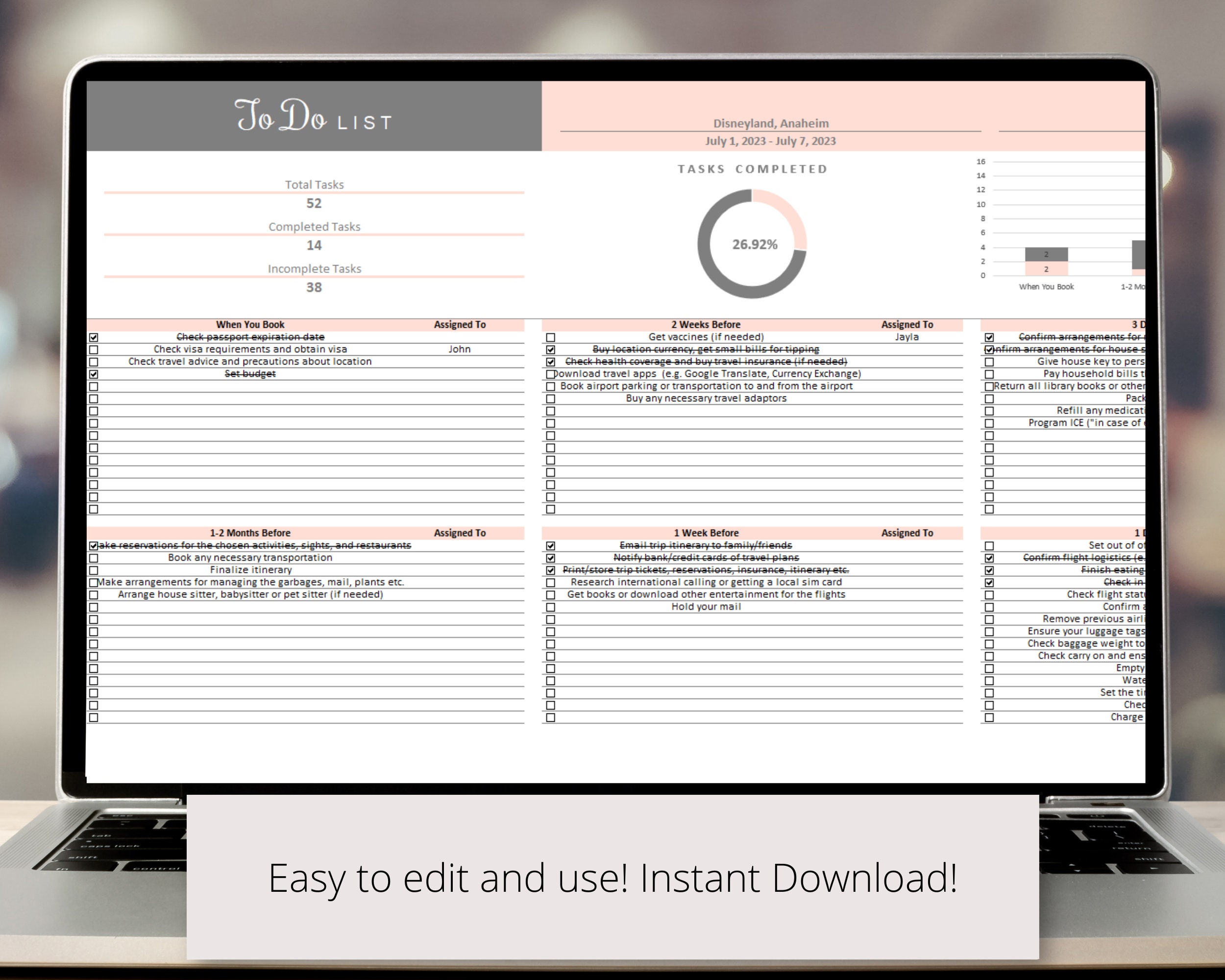Select the trip date range text
The image size is (1225, 980).
point(770,141)
